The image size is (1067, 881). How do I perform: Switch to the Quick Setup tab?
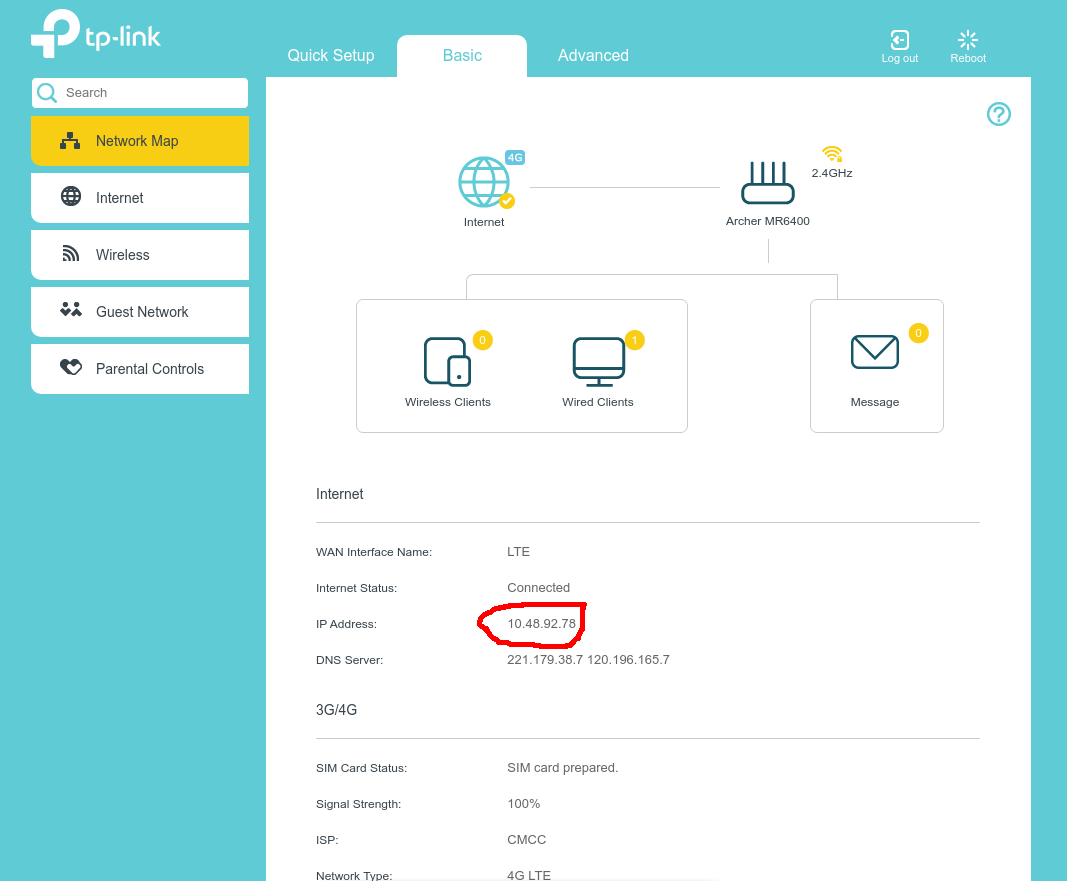point(331,55)
